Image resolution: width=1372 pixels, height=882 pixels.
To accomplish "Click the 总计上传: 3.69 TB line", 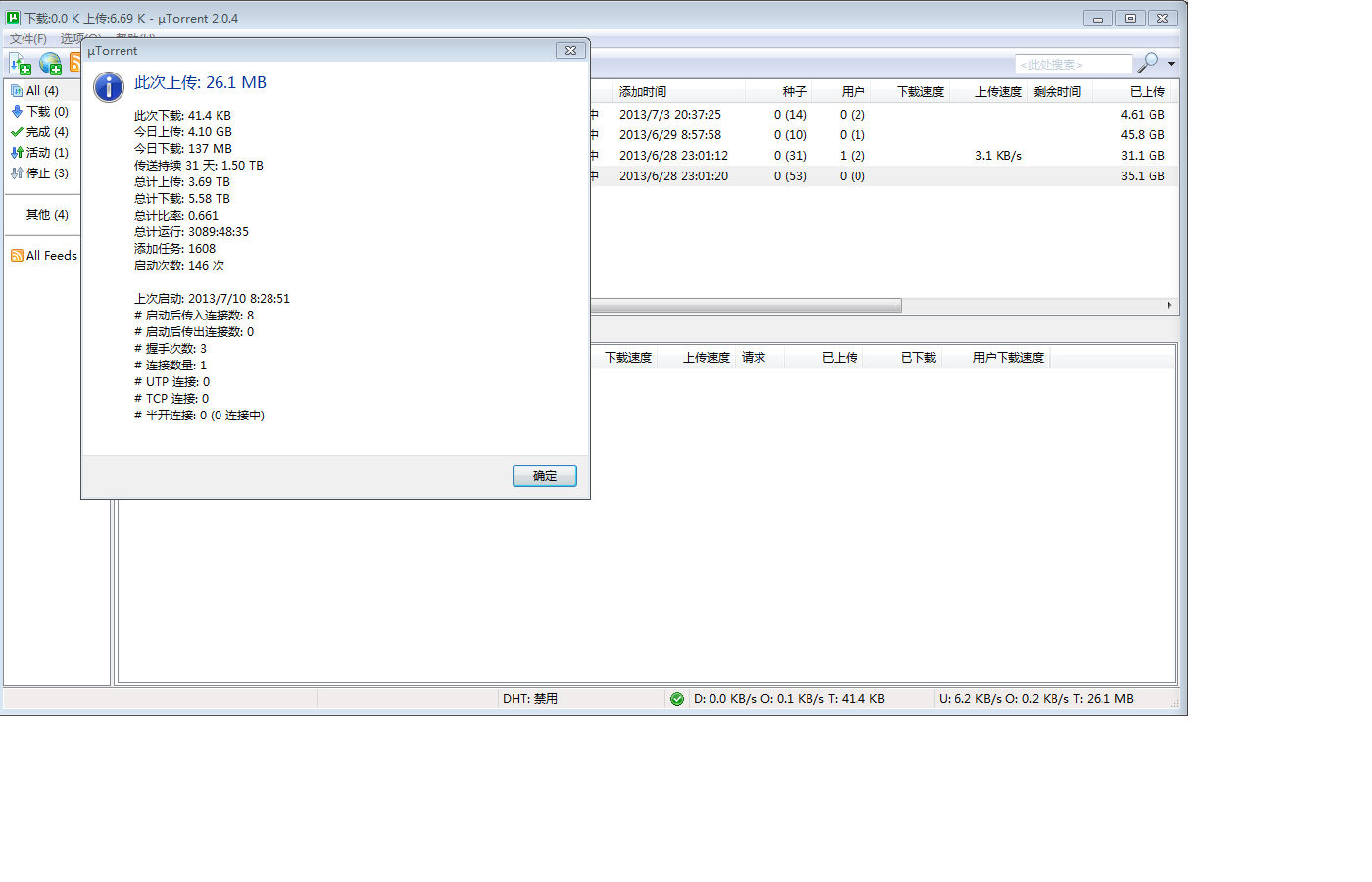I will 182,182.
